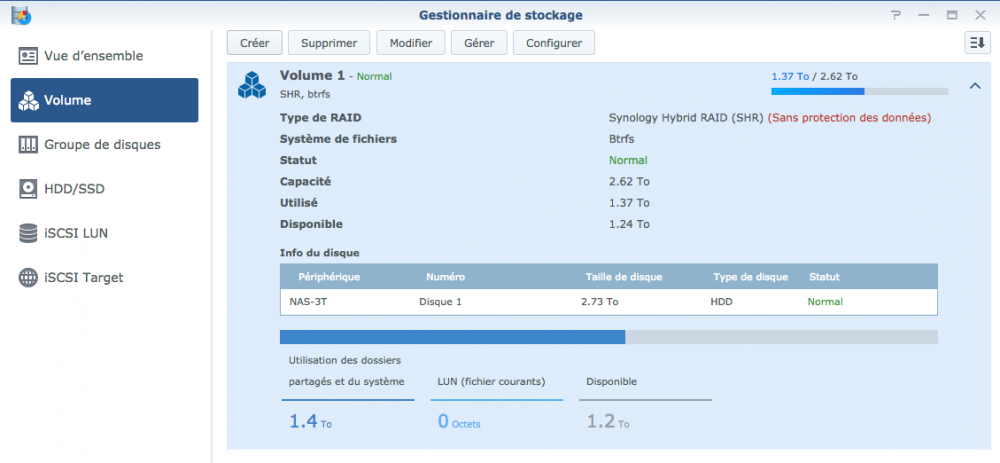Click the Capacité value 2.62 To

629,182
